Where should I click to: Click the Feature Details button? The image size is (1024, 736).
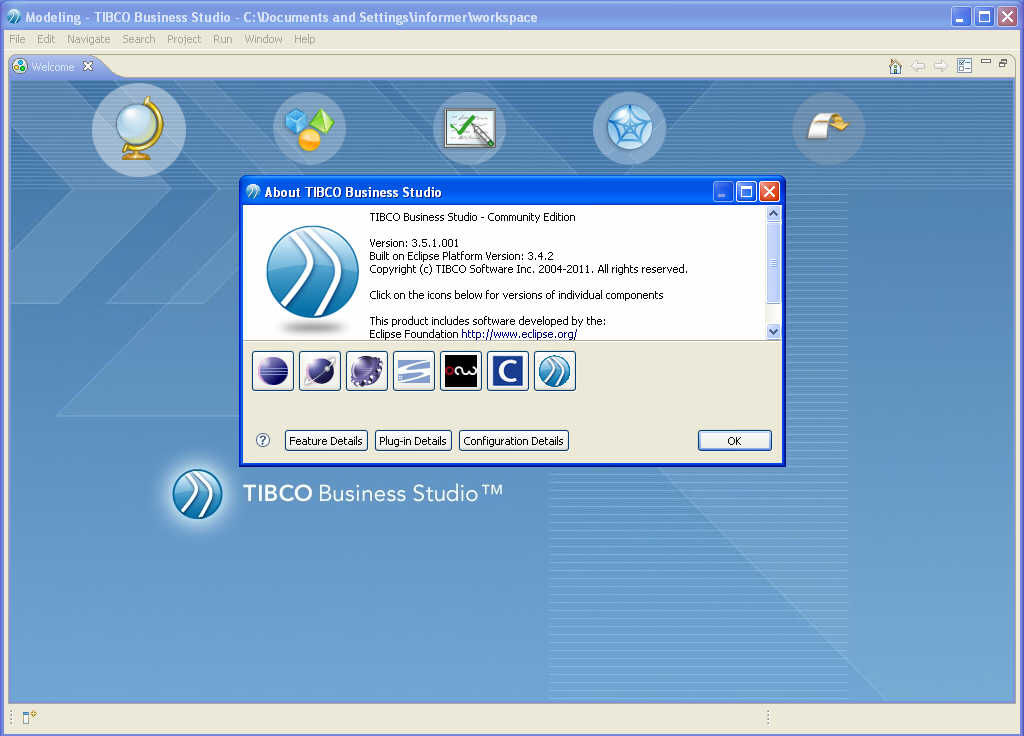[x=326, y=440]
